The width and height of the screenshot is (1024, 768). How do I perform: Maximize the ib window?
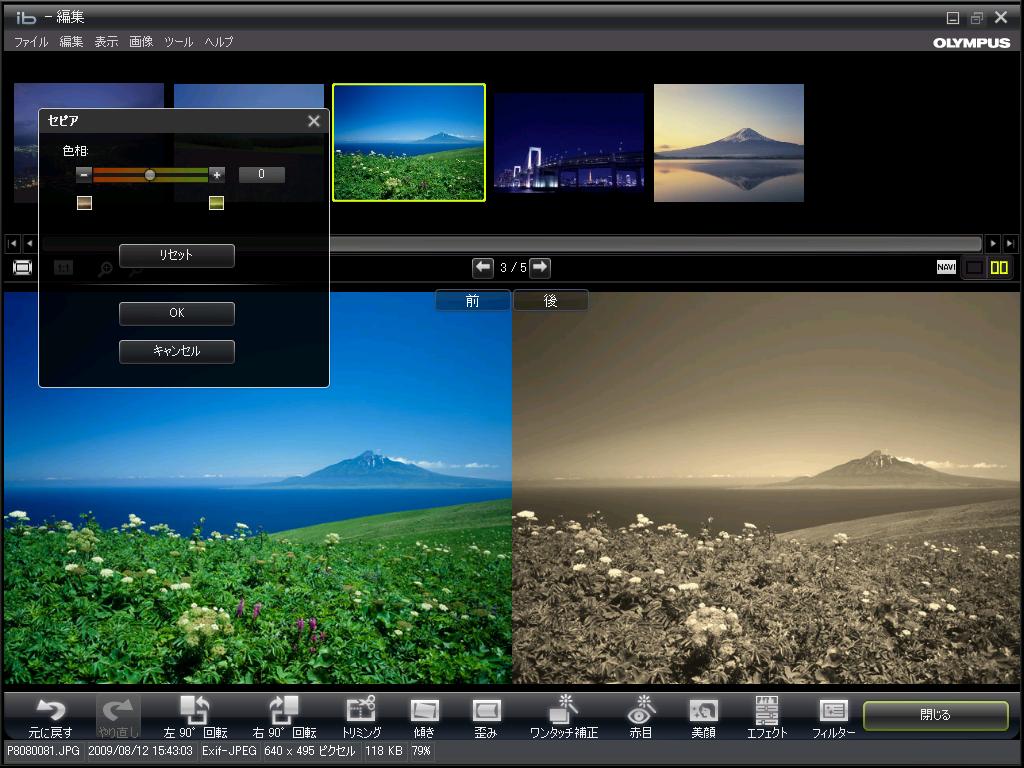tap(976, 18)
